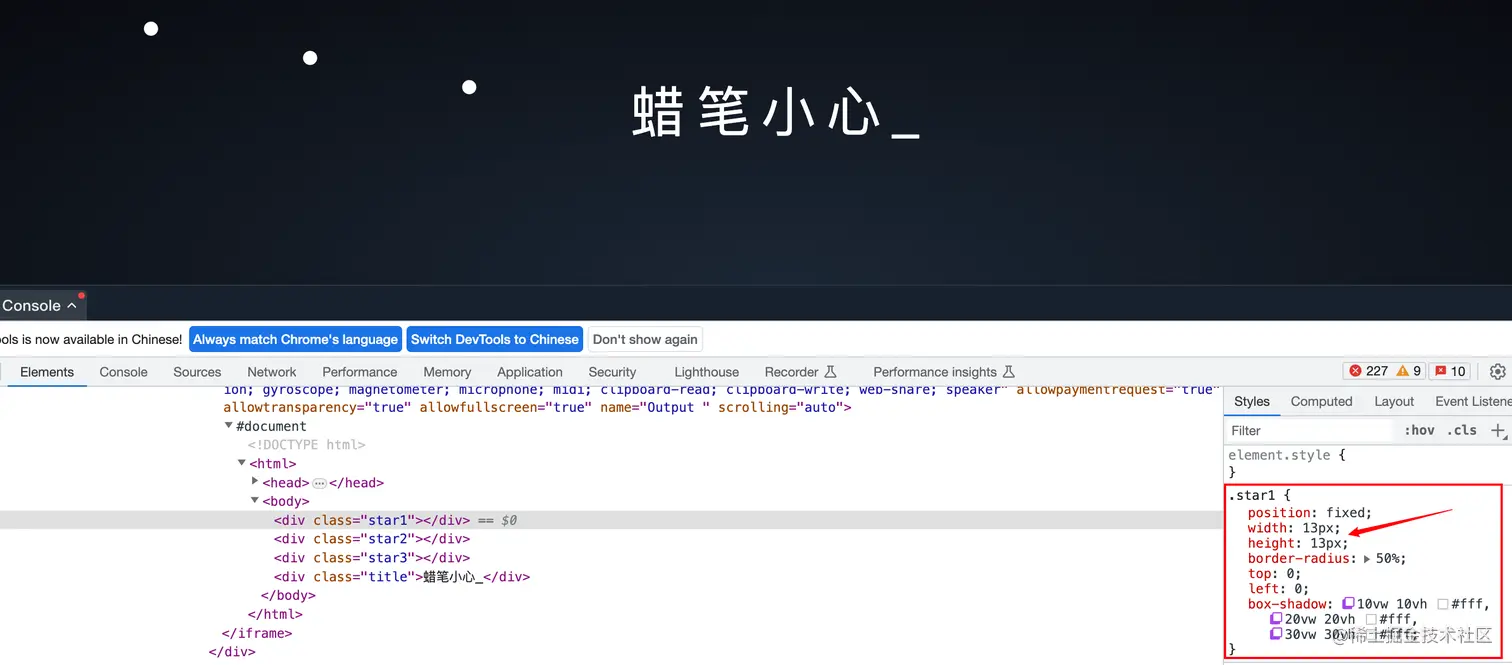Switch to Layout sidebar tab
Image resolution: width=1512 pixels, height=665 pixels.
click(x=1394, y=401)
